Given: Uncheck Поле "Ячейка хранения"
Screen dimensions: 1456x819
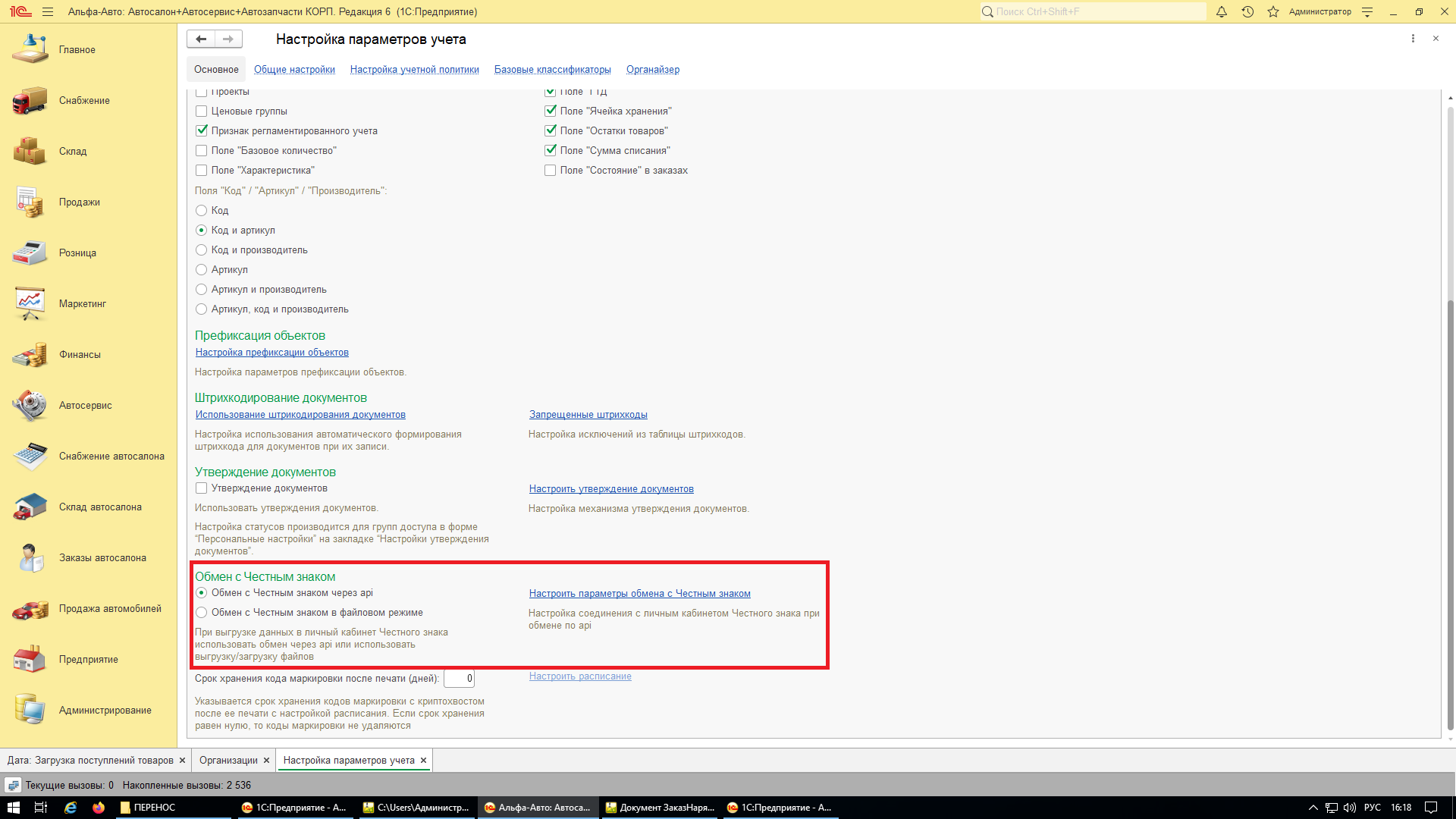Looking at the screenshot, I should (x=550, y=111).
